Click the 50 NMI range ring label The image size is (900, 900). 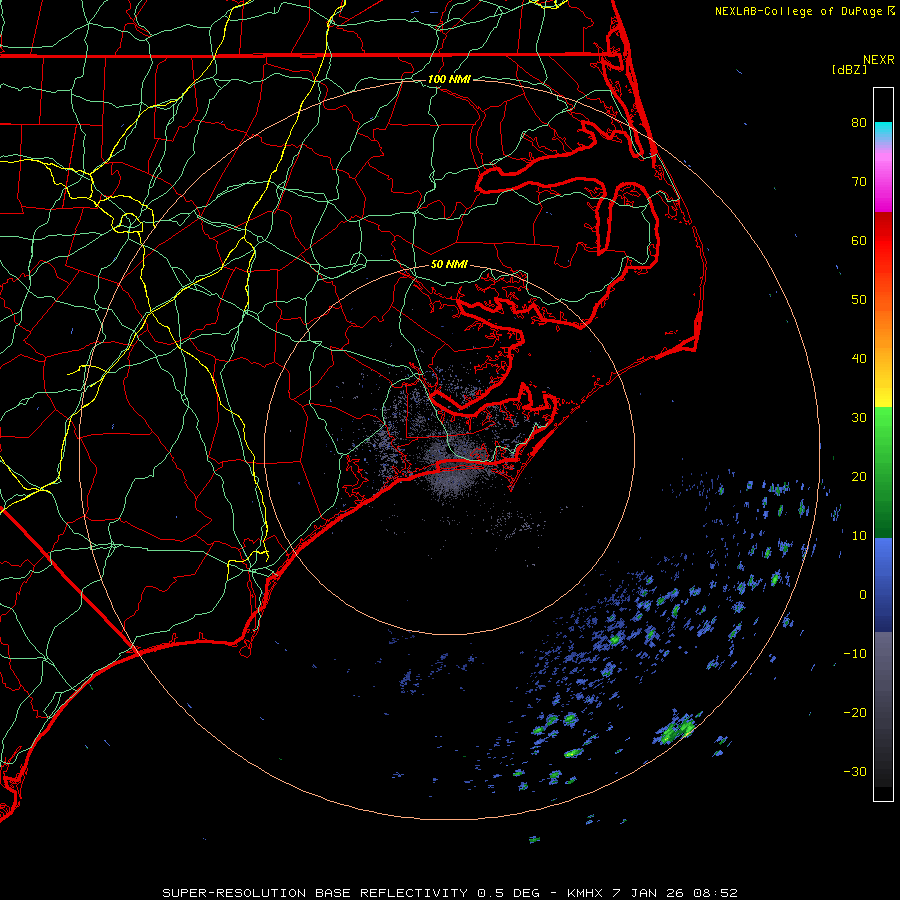coord(449,264)
